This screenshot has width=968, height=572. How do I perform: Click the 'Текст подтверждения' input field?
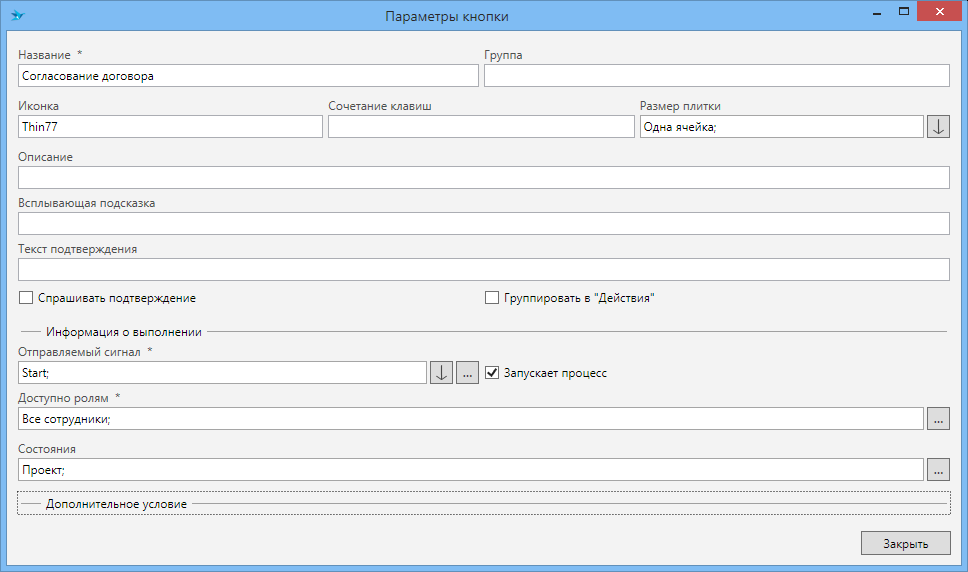(x=483, y=270)
